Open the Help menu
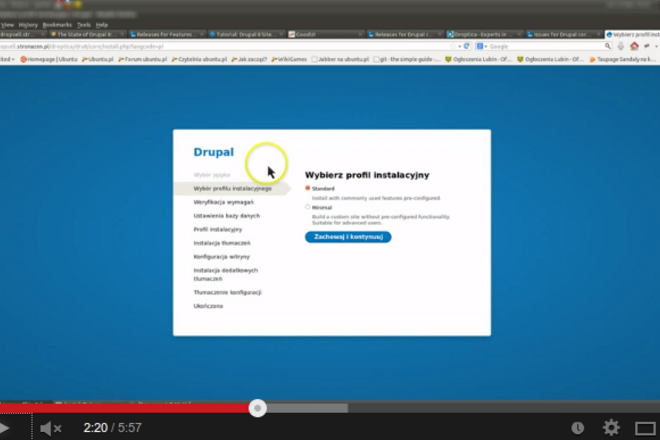This screenshot has width=660, height=440. coord(101,25)
